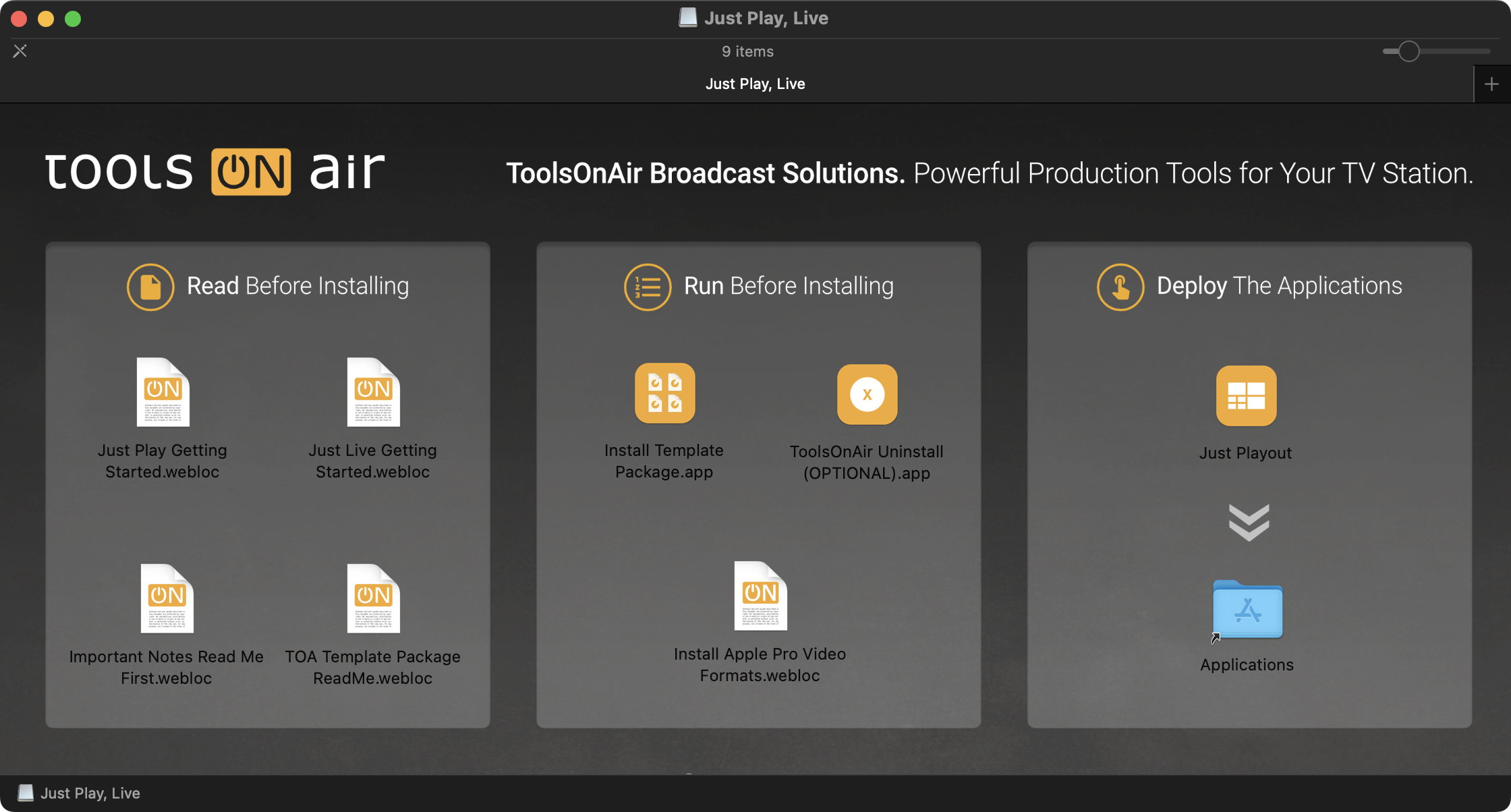Select Important Notes Read Me First.webloc icon
The width and height of the screenshot is (1511, 812).
[167, 598]
